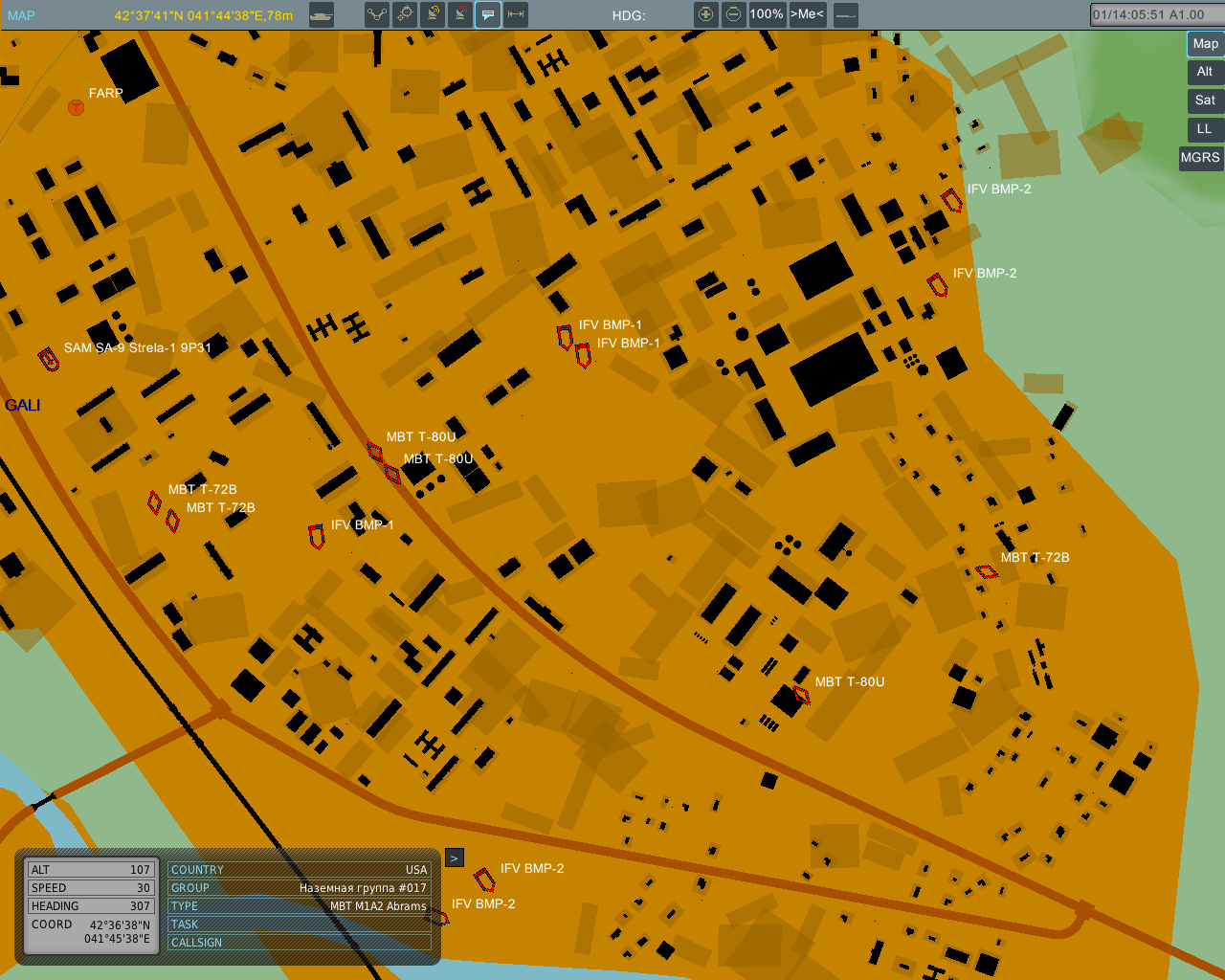Click the SPEED 30 value field
The height and width of the screenshot is (980, 1225).
[x=91, y=887]
